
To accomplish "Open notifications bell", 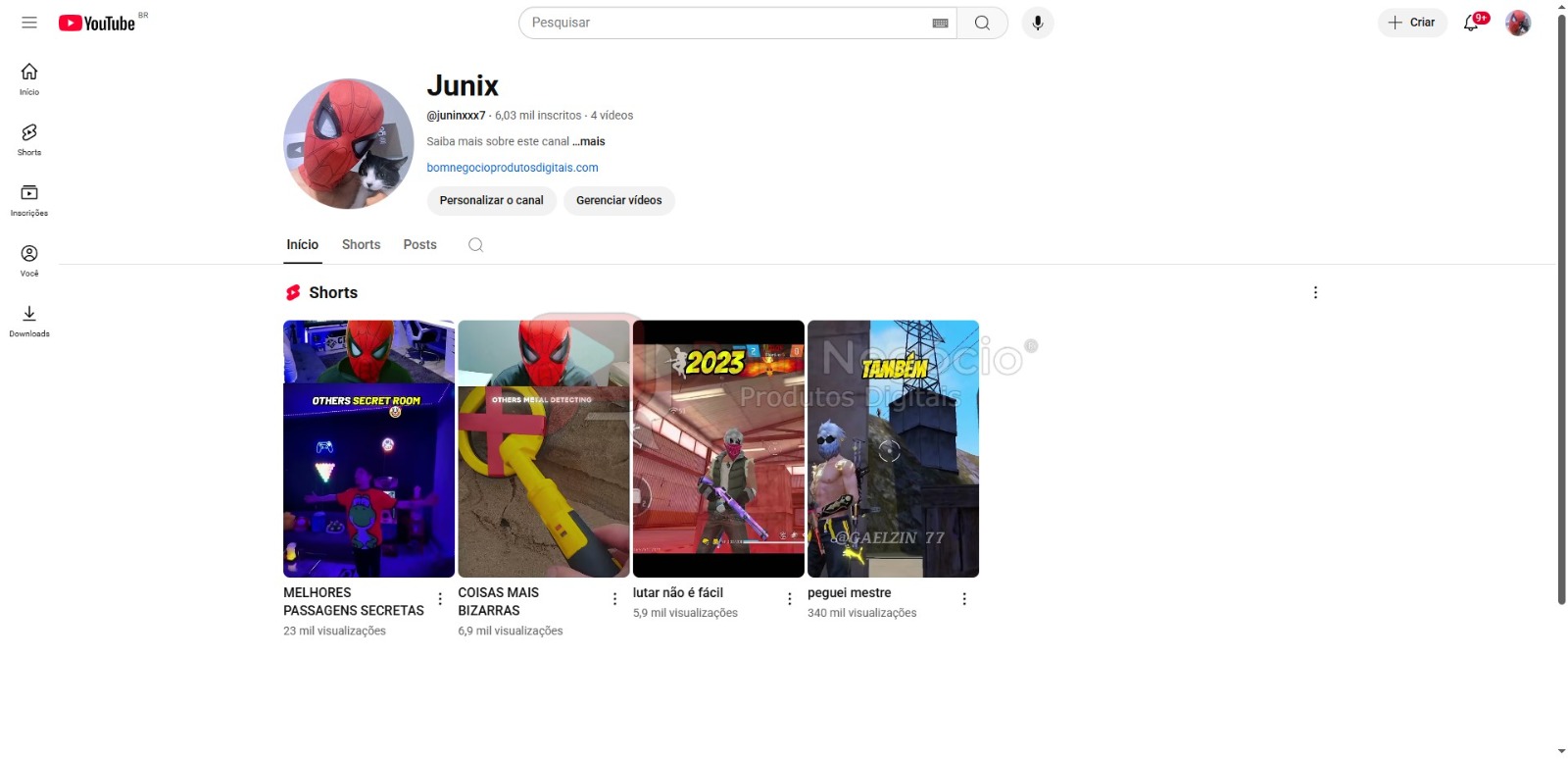I will [x=1472, y=23].
